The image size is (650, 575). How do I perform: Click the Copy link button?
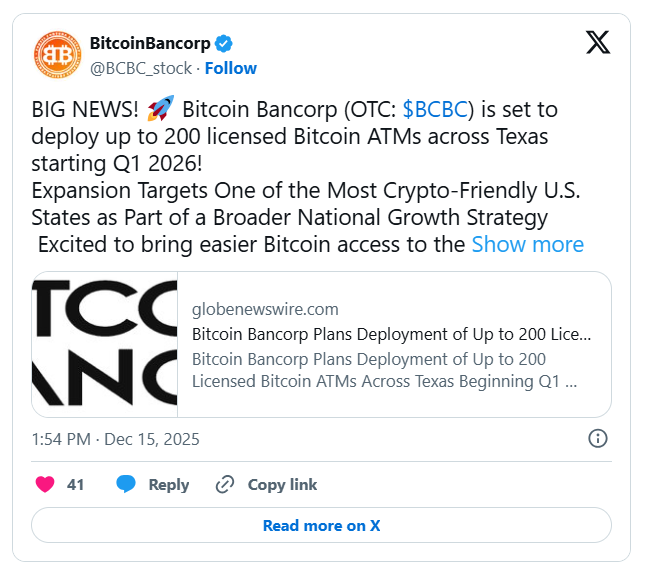pos(282,485)
